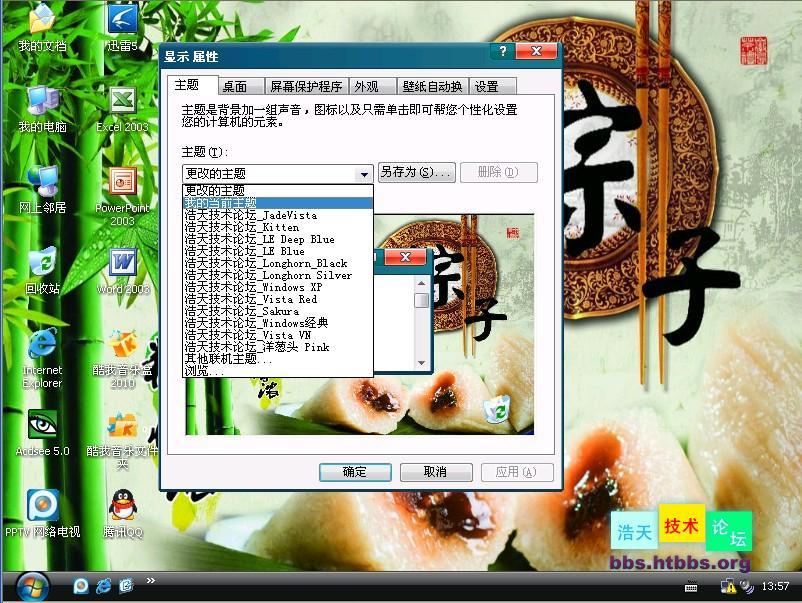
Task: Select the Word 2003 desktop icon
Action: click(123, 271)
